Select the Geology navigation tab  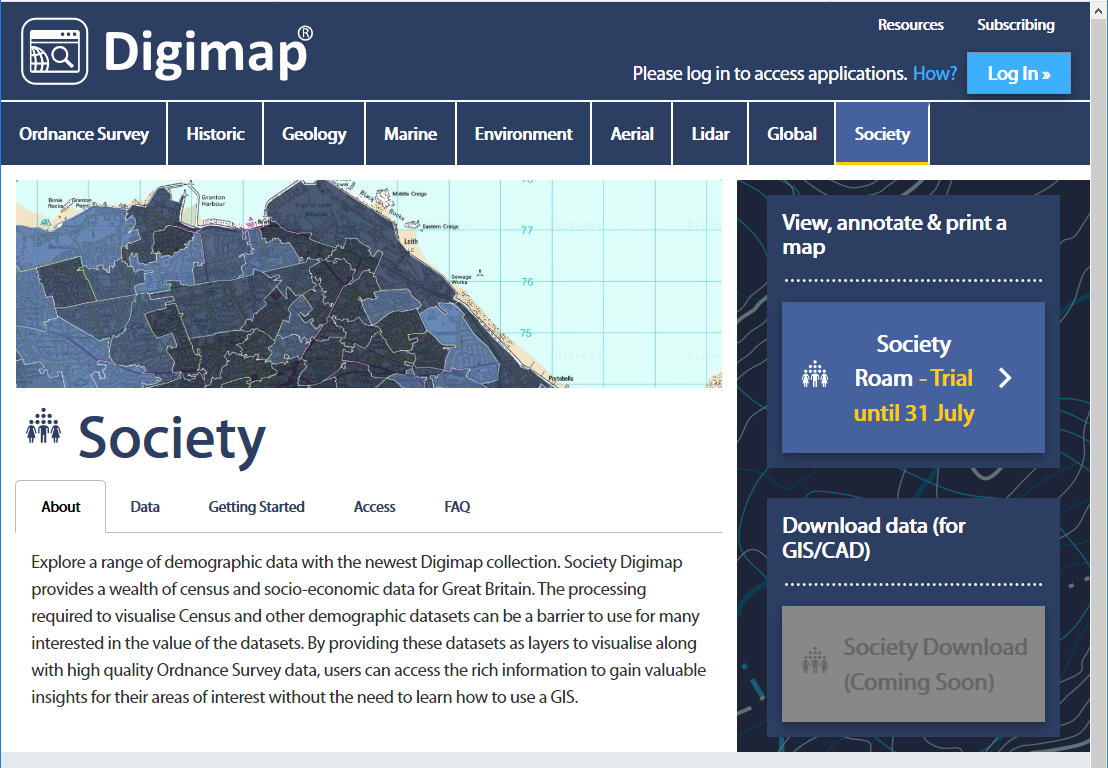point(314,134)
